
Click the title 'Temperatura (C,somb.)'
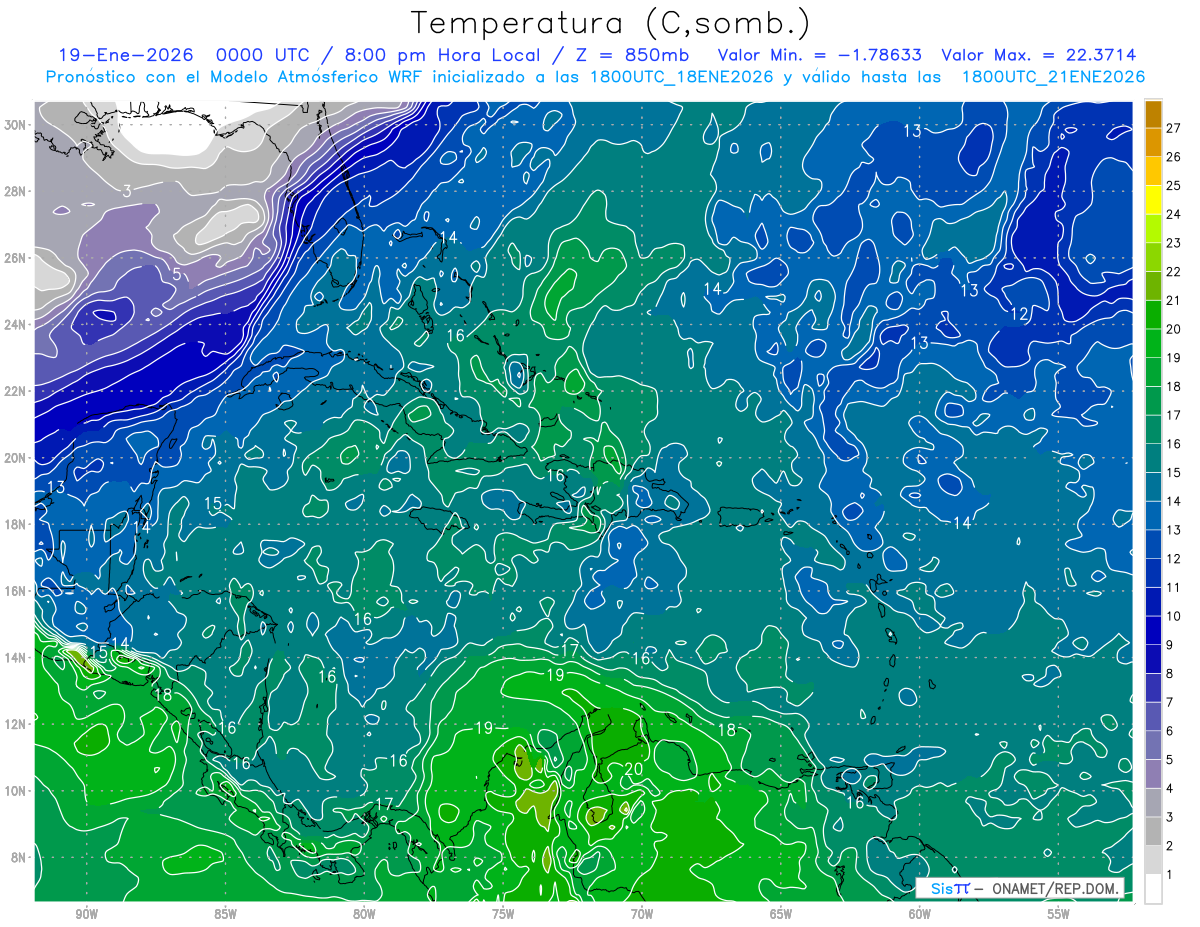[x=611, y=23]
